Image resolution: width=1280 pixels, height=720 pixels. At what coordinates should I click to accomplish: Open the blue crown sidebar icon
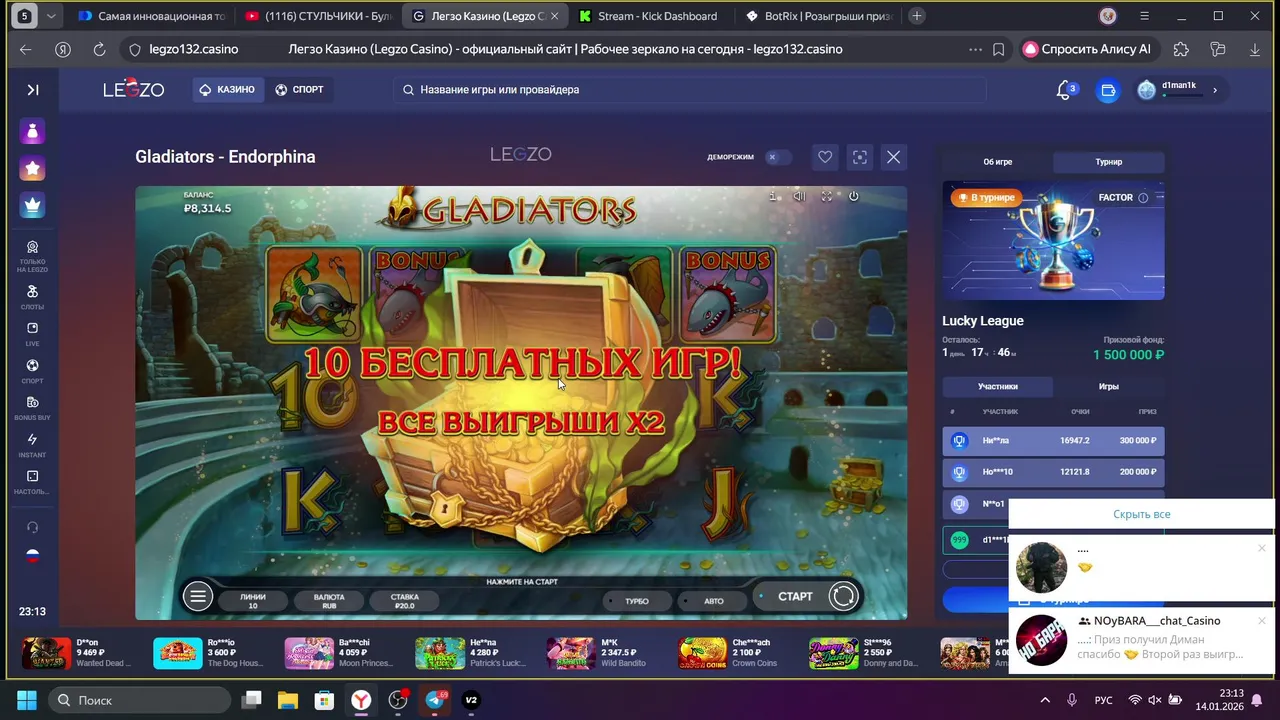(33, 205)
